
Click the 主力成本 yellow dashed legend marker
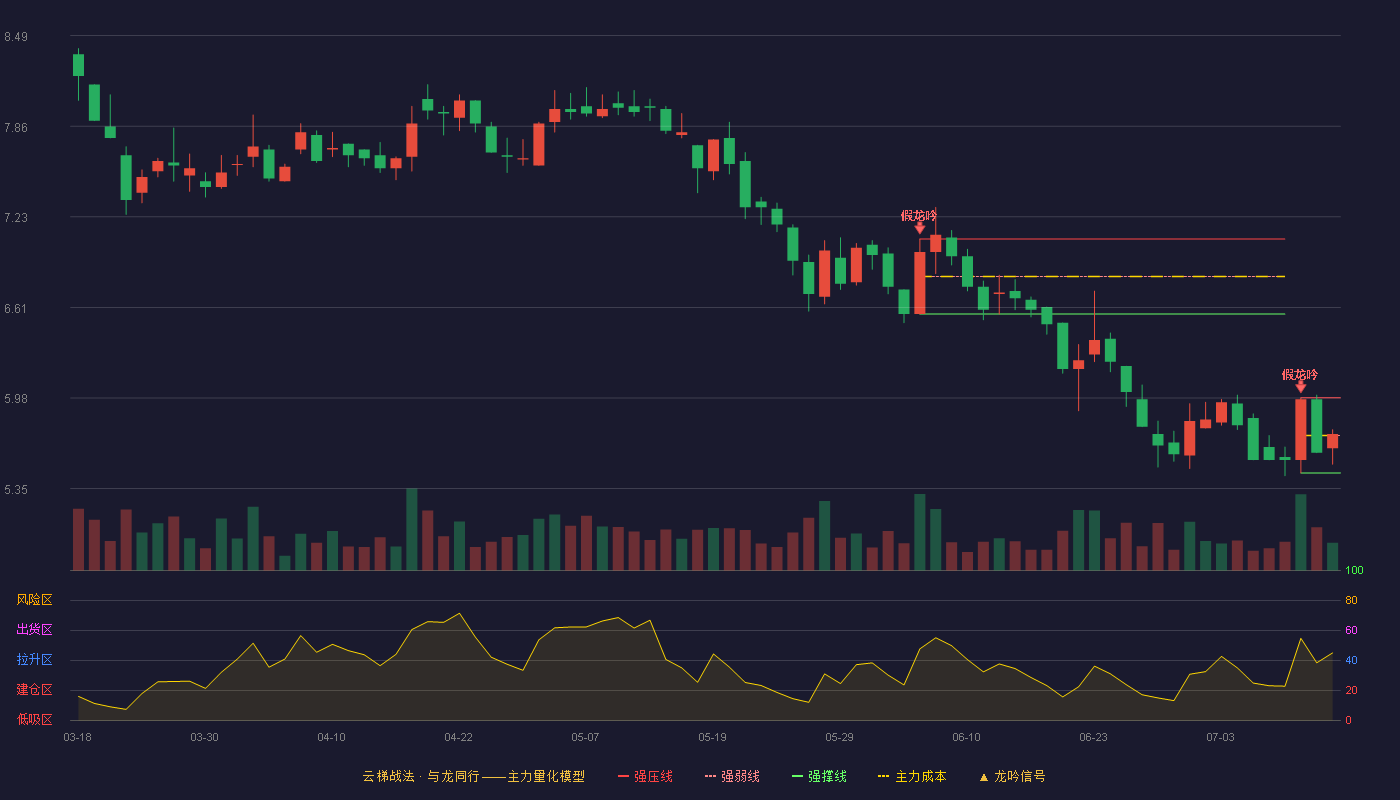883,776
